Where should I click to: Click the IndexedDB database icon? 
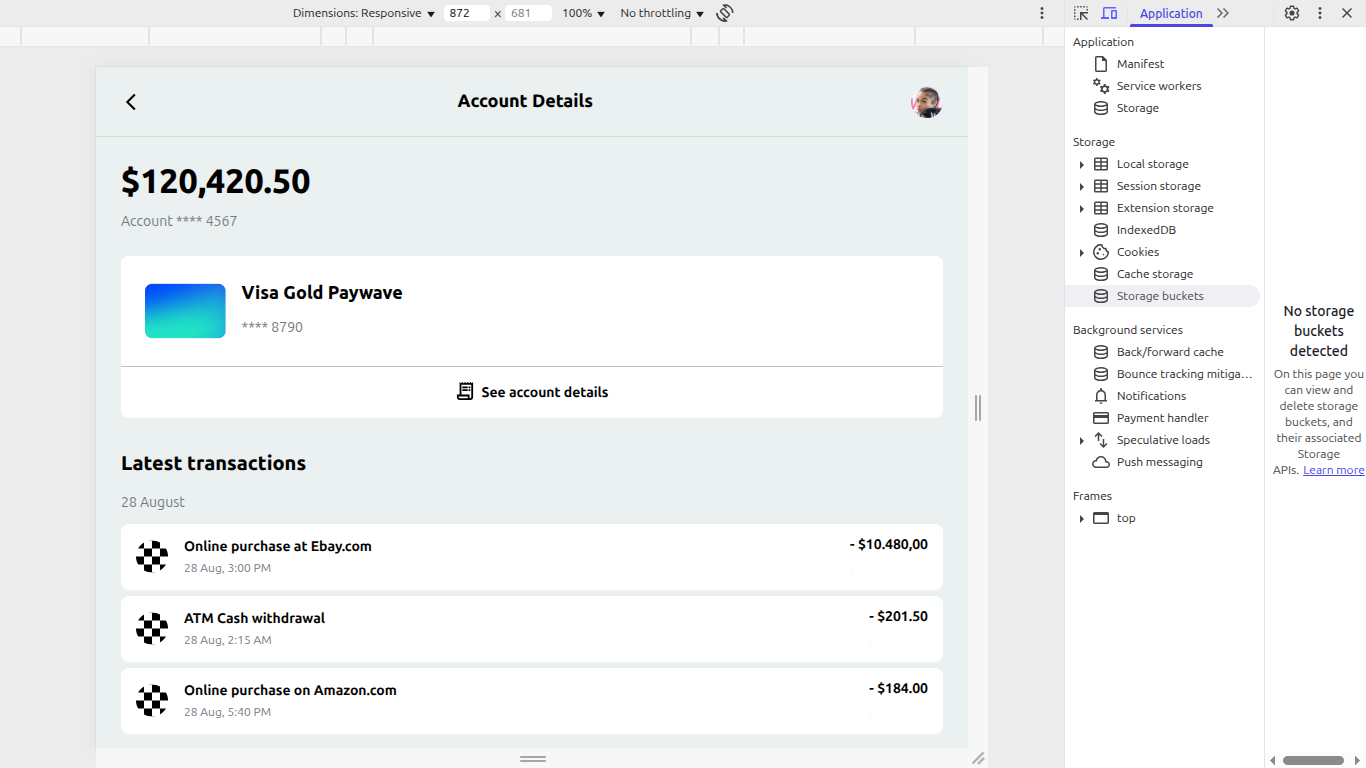pyautogui.click(x=1101, y=230)
